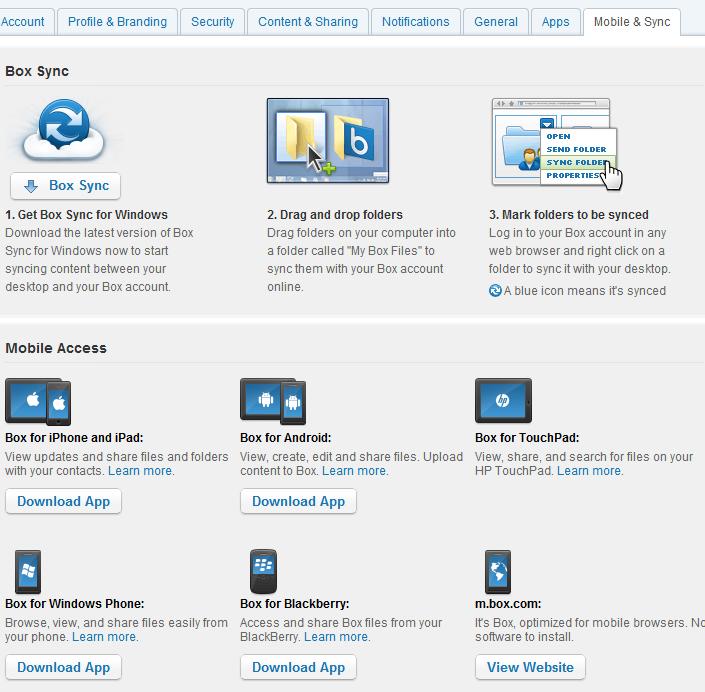
Task: Open Learn more link for Android
Action: [x=354, y=471]
